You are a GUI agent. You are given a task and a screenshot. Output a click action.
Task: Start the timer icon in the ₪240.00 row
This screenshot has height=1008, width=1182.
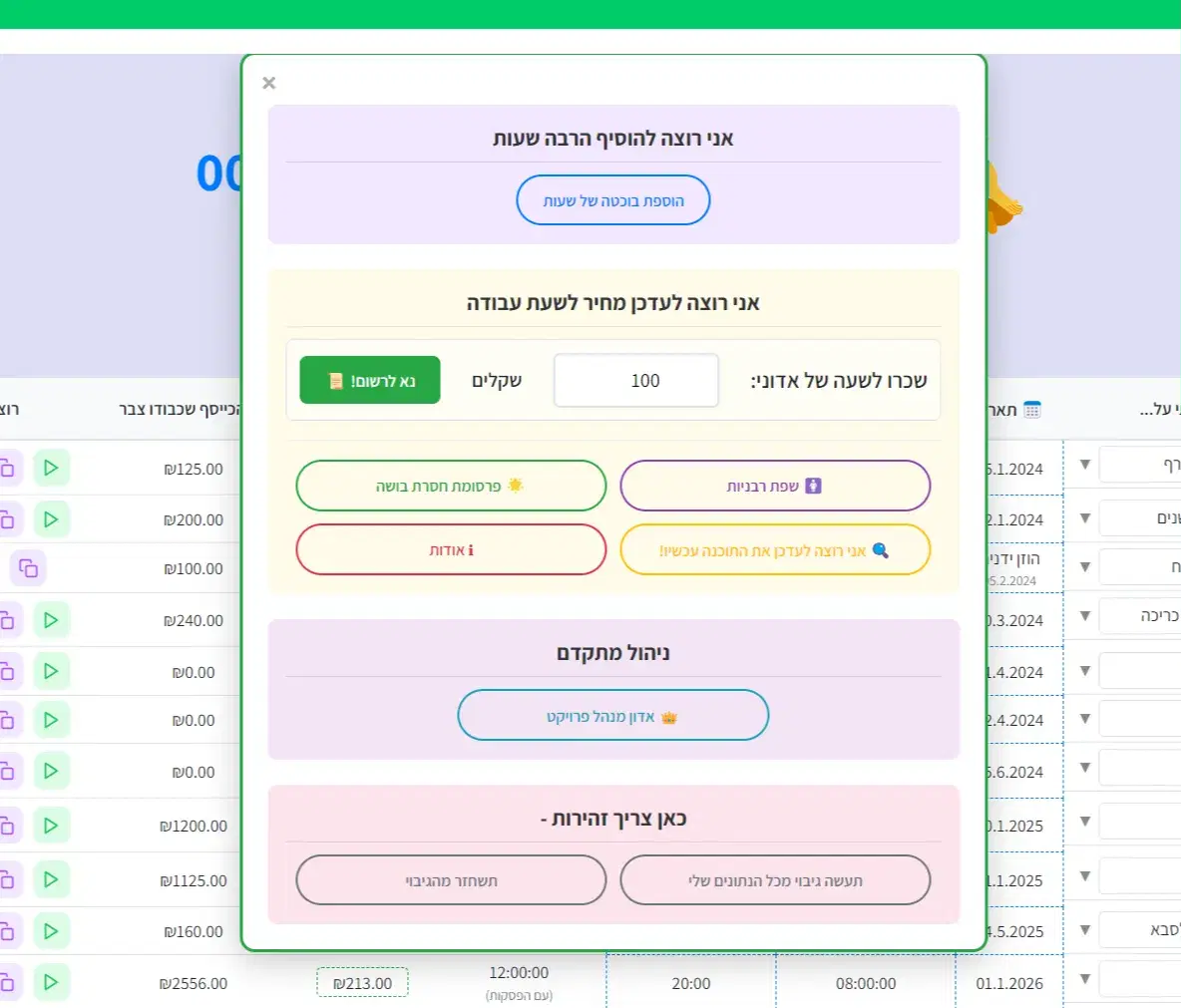(x=51, y=620)
